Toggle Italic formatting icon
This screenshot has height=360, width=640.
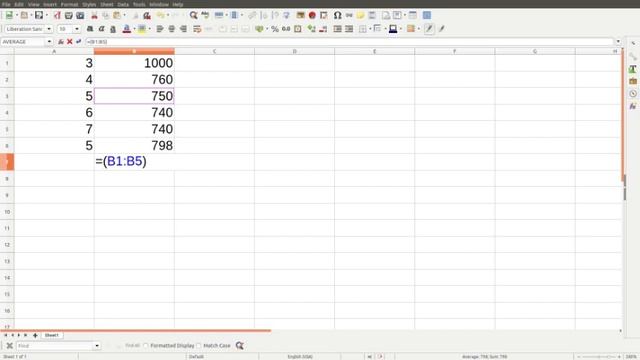101,29
